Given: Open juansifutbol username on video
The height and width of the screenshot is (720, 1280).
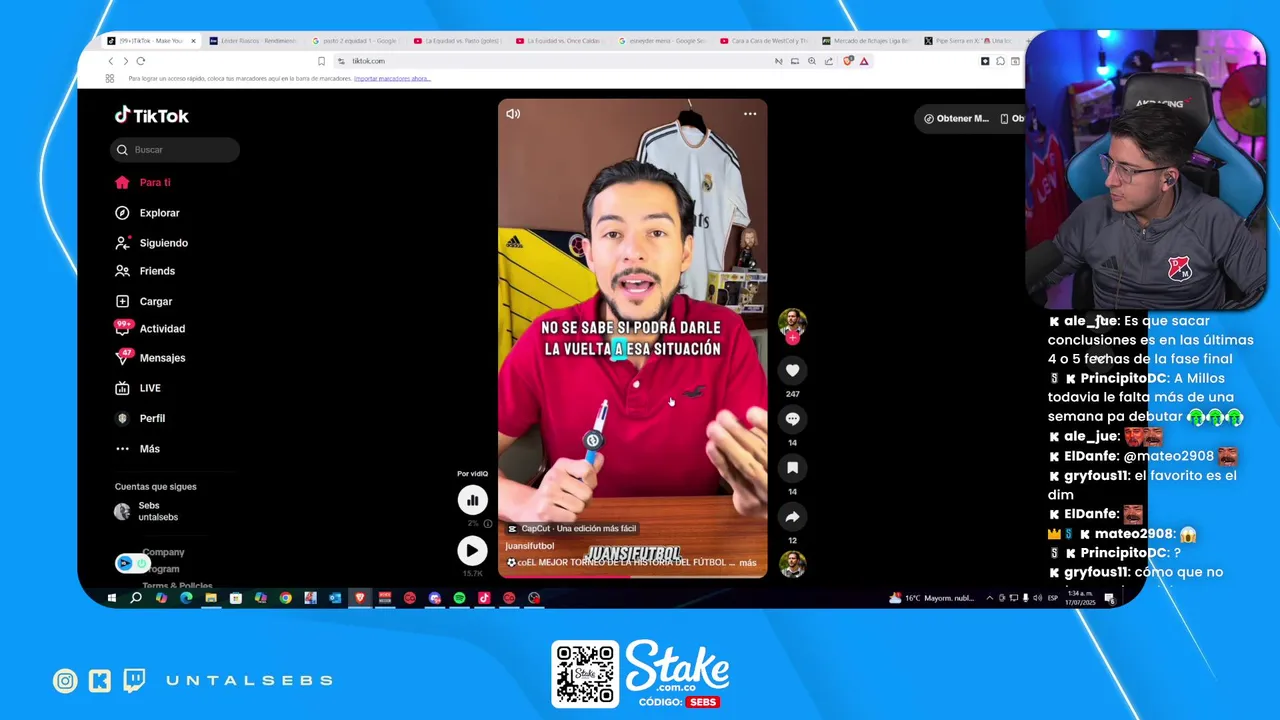Looking at the screenshot, I should pos(530,546).
